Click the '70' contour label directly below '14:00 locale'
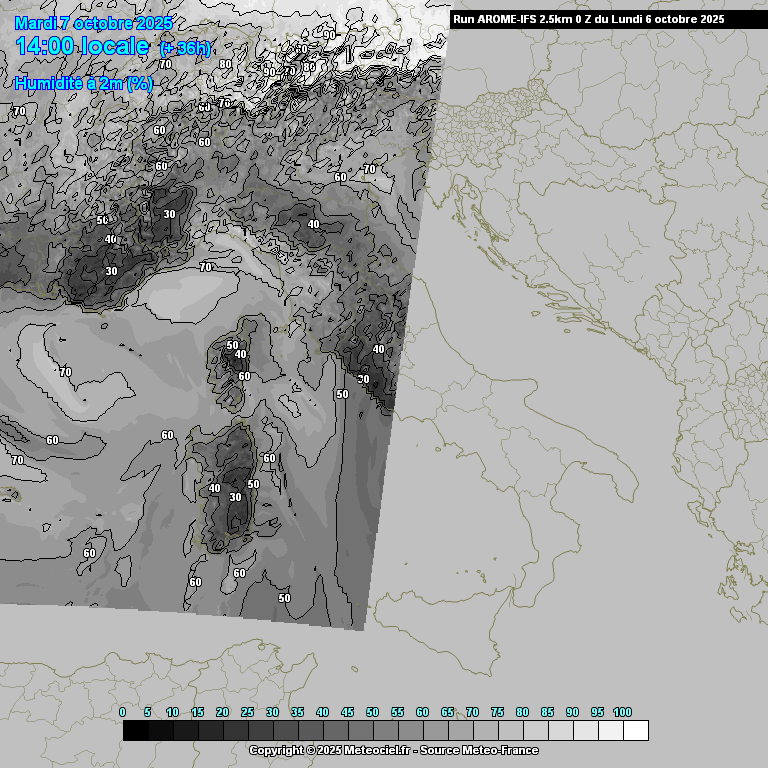Viewport: 768px width, 768px height. click(165, 64)
